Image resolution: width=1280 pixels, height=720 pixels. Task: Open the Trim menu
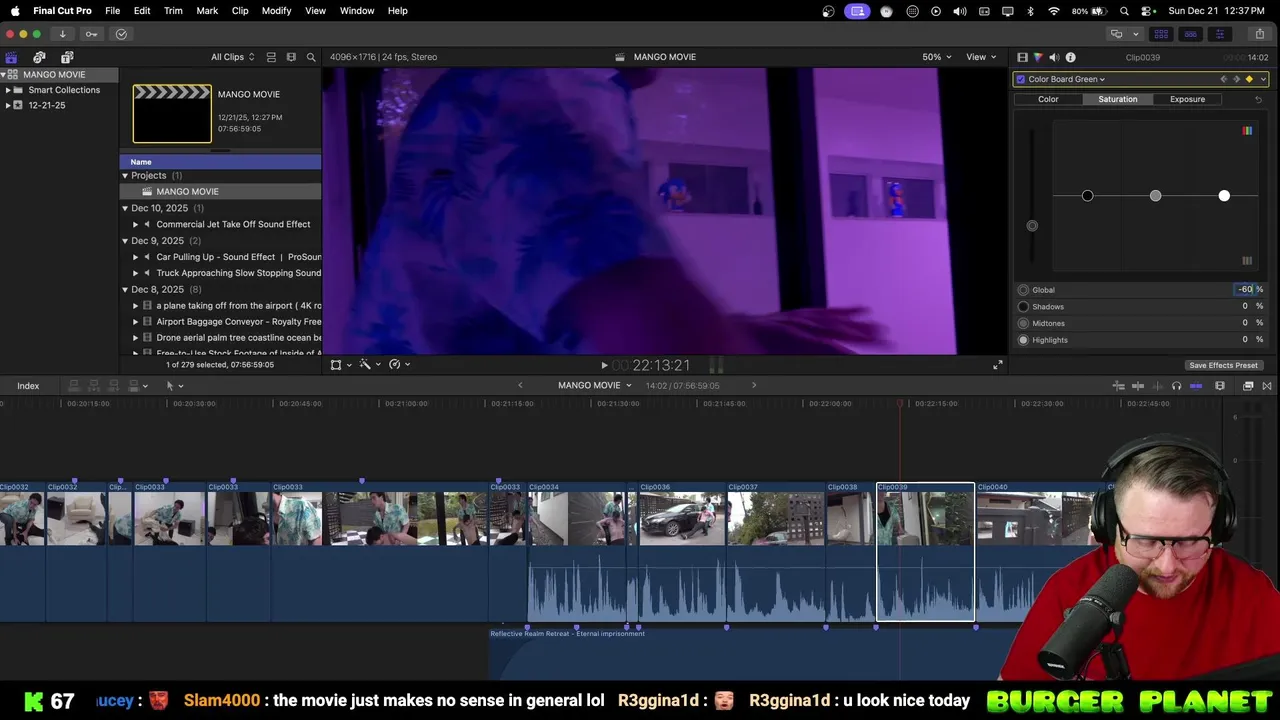pos(173,11)
